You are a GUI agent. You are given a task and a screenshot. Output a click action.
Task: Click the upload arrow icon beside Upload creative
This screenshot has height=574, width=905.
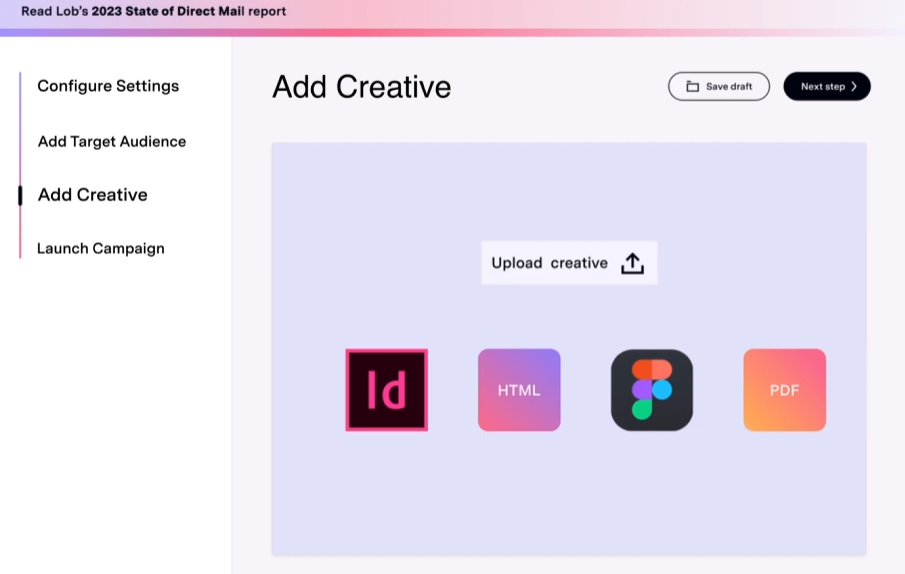632,263
